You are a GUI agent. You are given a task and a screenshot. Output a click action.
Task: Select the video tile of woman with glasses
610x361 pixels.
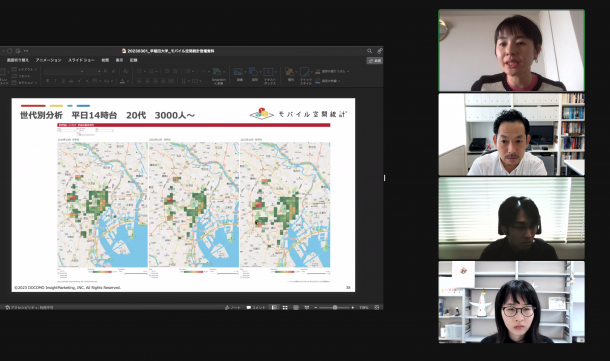[x=512, y=302]
